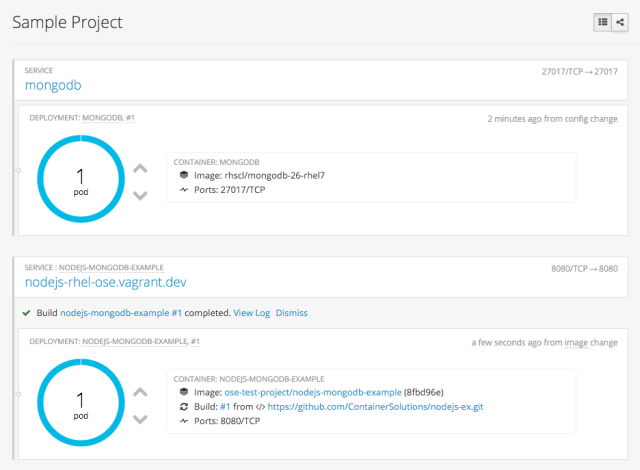Switch to the topology view share icon
The height and width of the screenshot is (470, 640).
(620, 22)
